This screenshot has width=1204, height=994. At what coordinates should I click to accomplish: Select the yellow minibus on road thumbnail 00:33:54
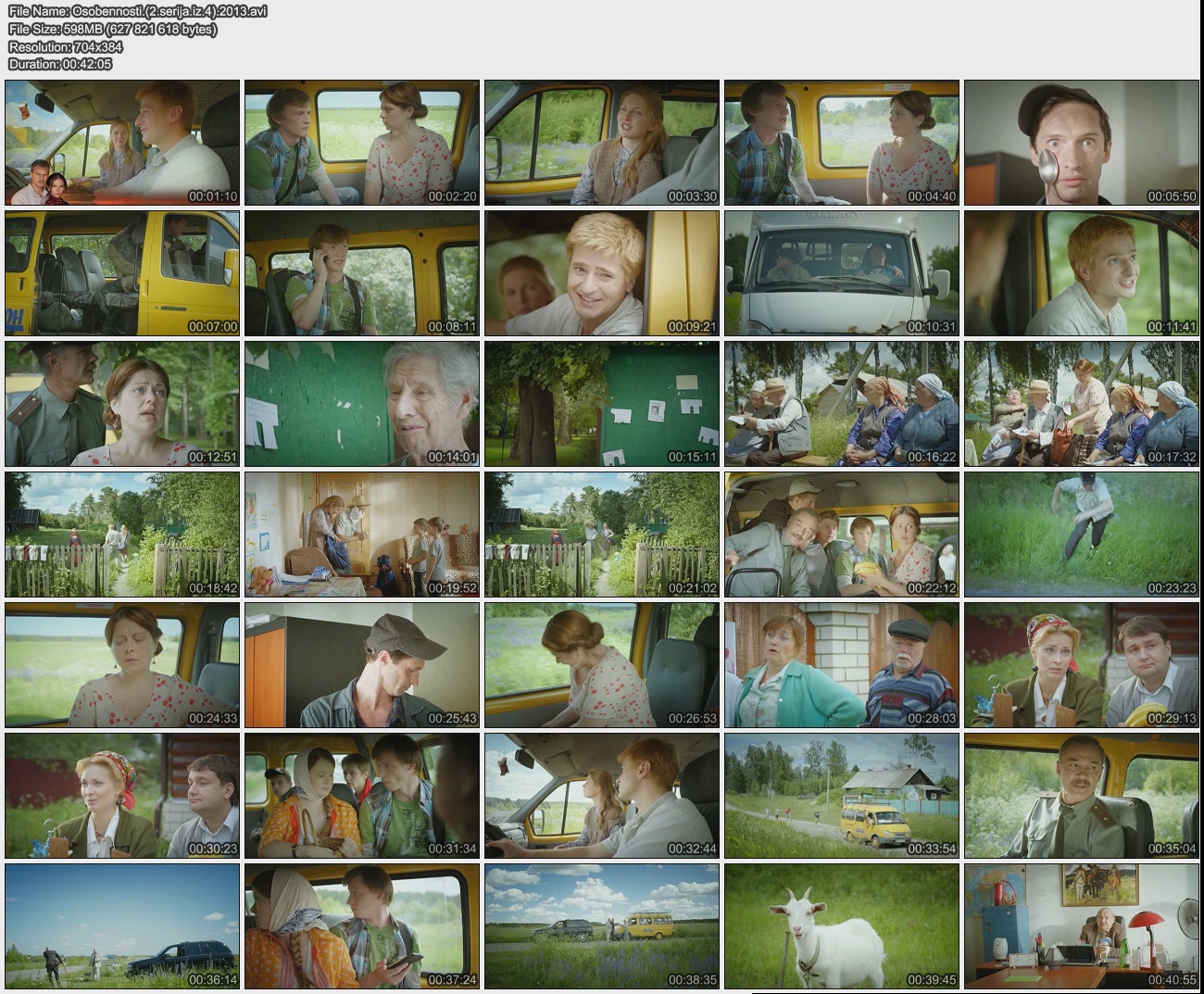click(x=841, y=796)
